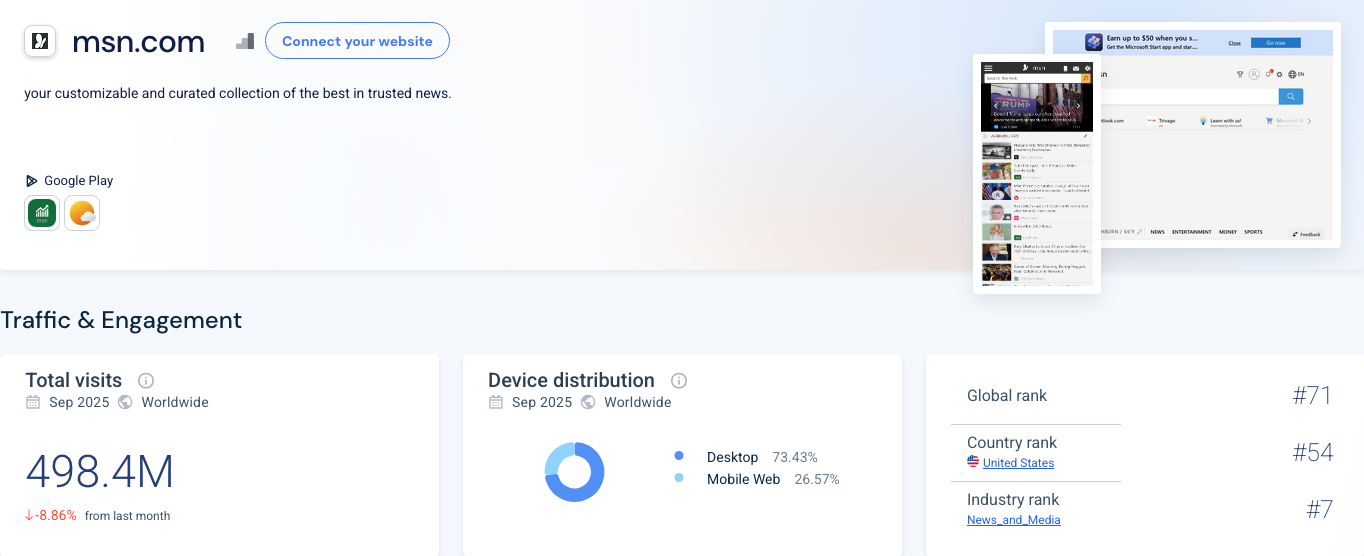
Task: Click the msn.com butterfly favicon
Action: (40, 41)
